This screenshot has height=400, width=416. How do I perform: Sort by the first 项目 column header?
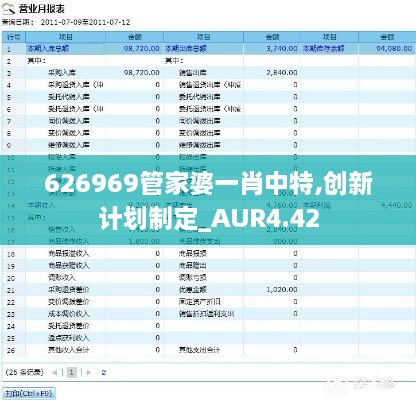coord(66,37)
